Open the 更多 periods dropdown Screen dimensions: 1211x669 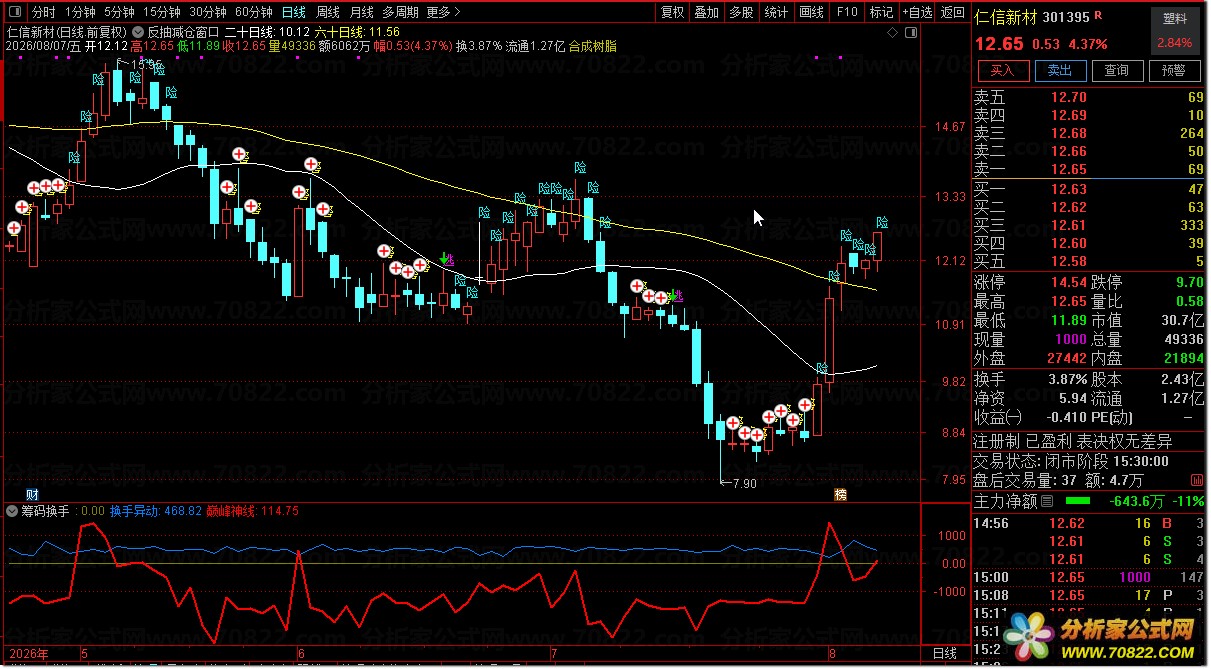(x=443, y=12)
